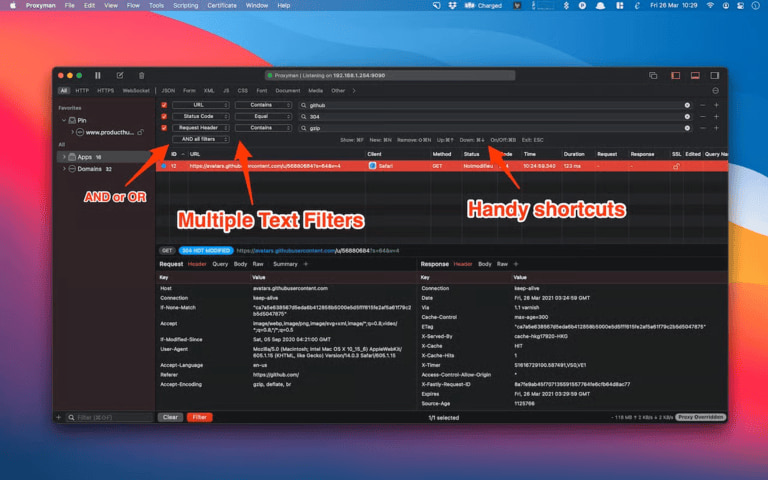This screenshot has width=768, height=480.
Task: Open the duplicate windows icon in toolbar
Action: (x=653, y=75)
